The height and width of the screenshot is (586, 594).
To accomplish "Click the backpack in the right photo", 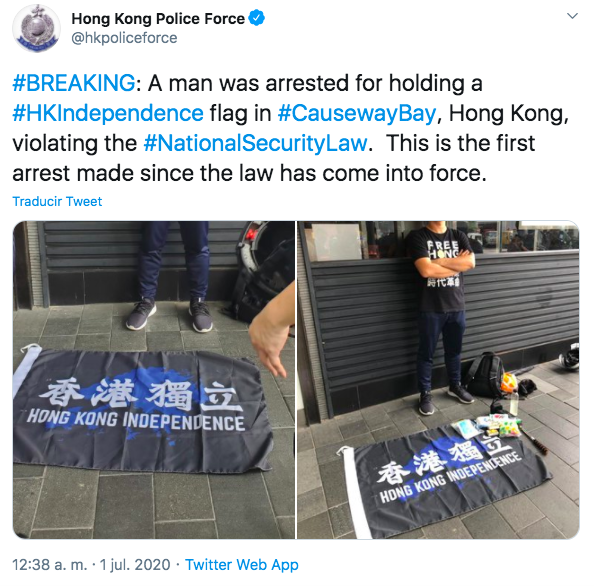I will [x=486, y=375].
